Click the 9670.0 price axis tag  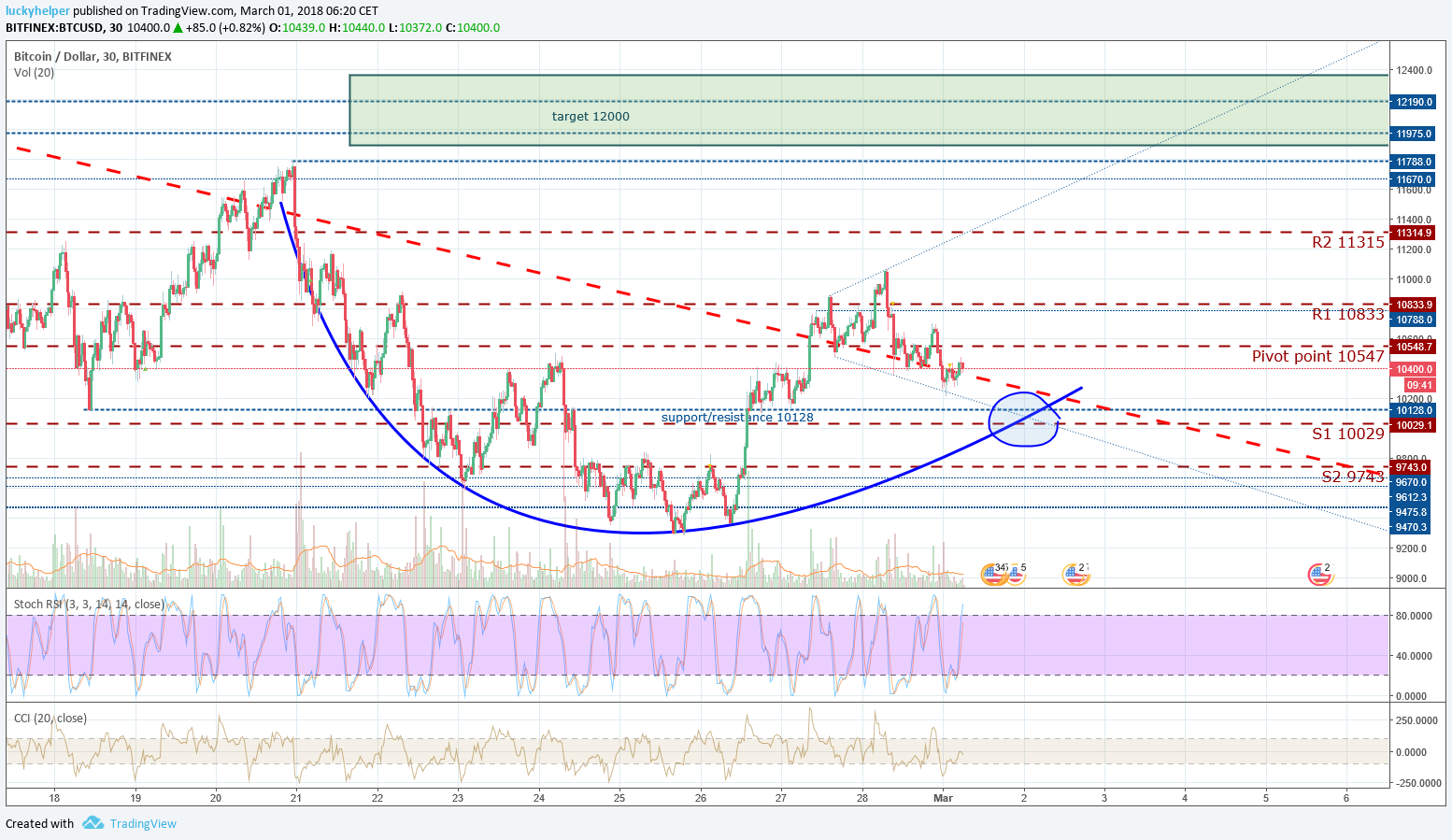coord(1412,482)
